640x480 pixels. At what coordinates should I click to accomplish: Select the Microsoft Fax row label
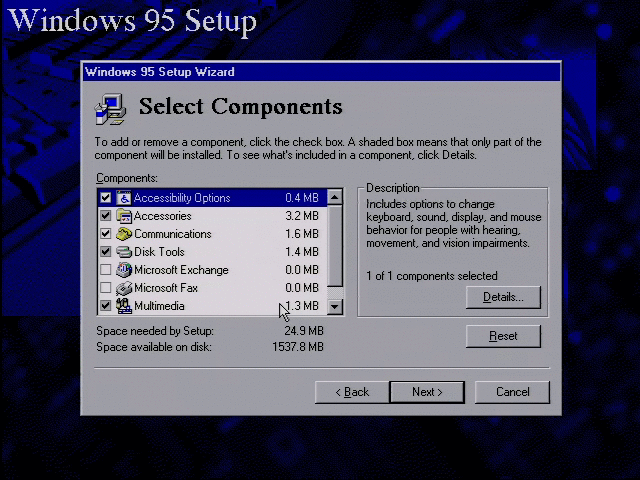166,288
